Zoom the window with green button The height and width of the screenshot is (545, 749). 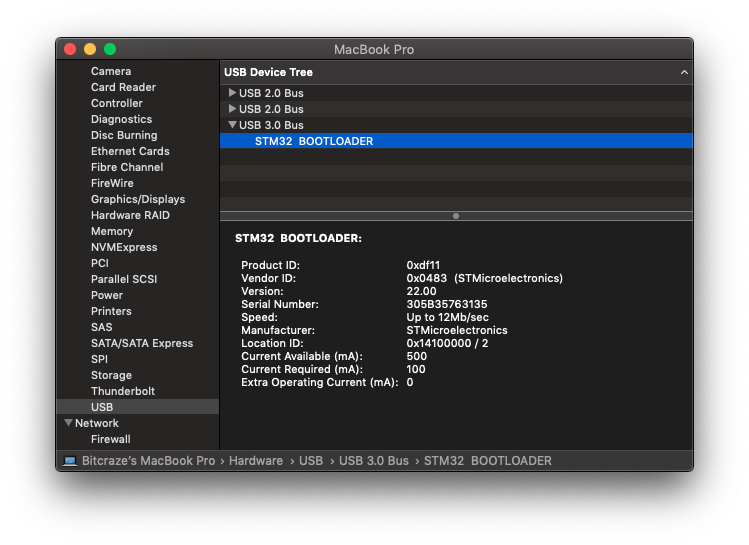(x=110, y=49)
